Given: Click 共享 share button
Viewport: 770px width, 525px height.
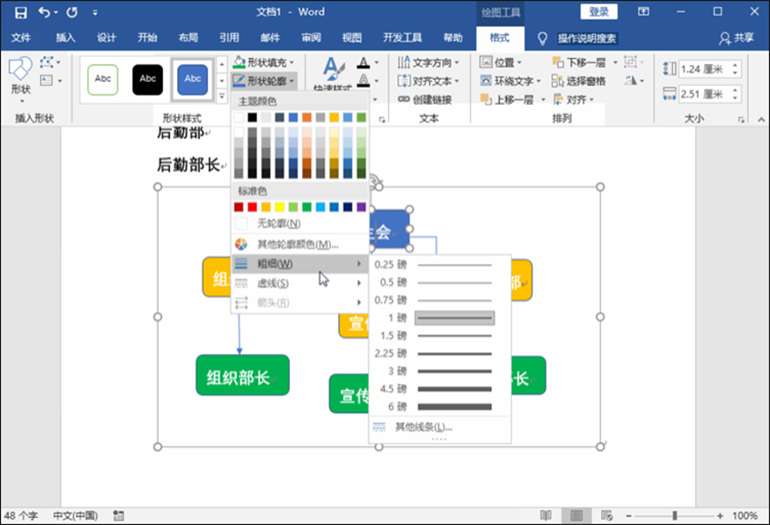Looking at the screenshot, I should click(736, 38).
